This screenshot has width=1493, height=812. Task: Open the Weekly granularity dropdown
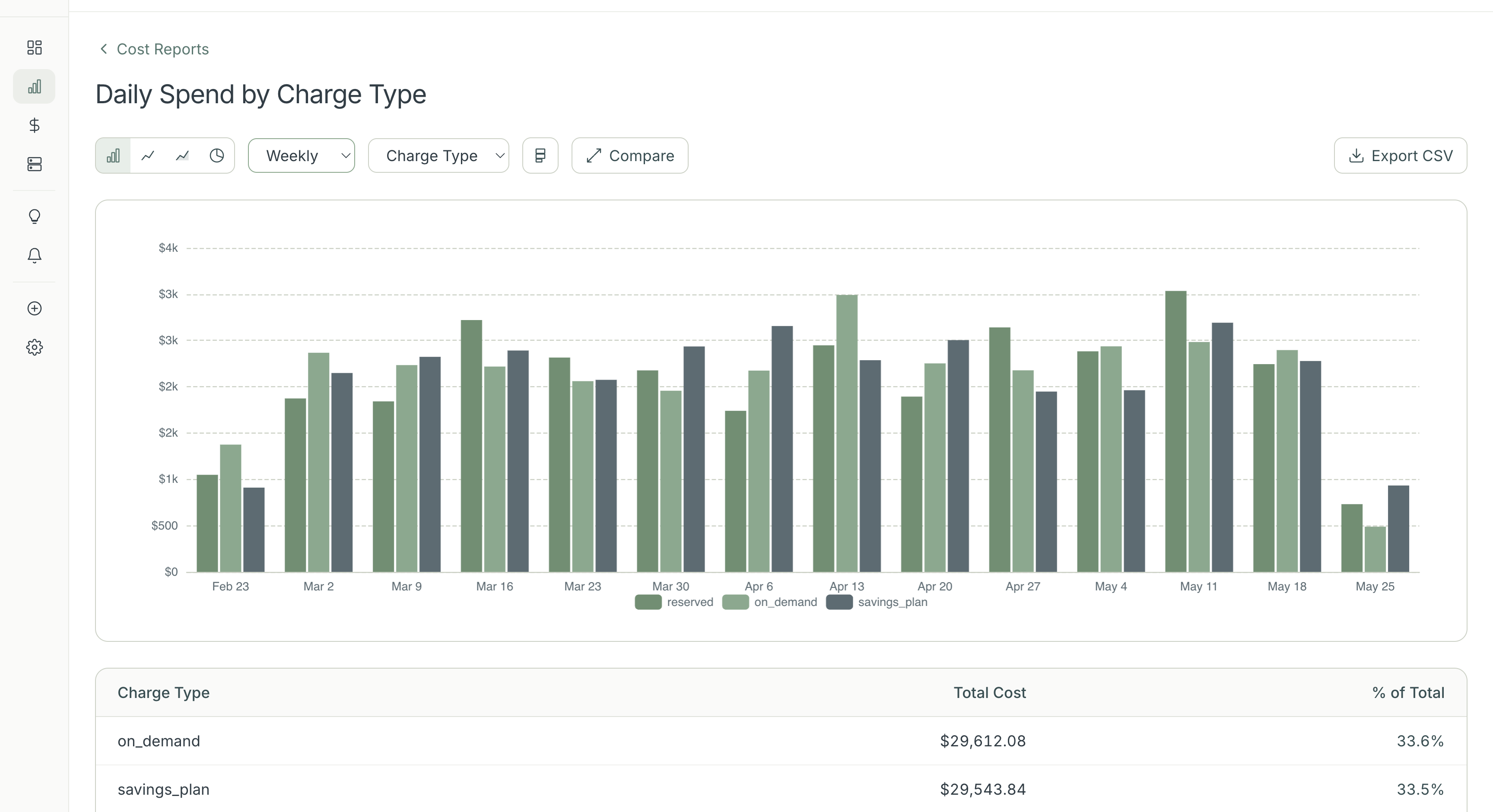coord(302,155)
